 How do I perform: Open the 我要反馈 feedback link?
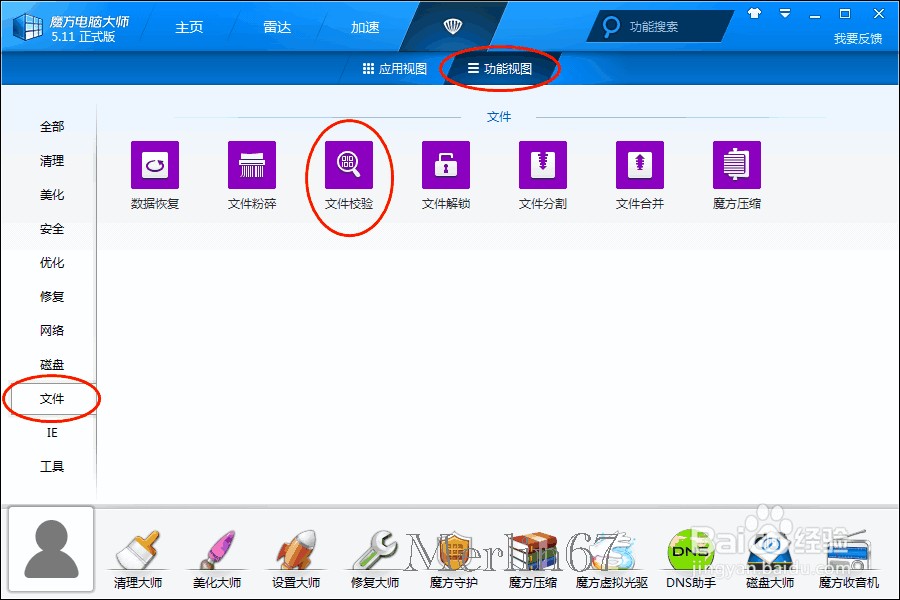coord(858,38)
